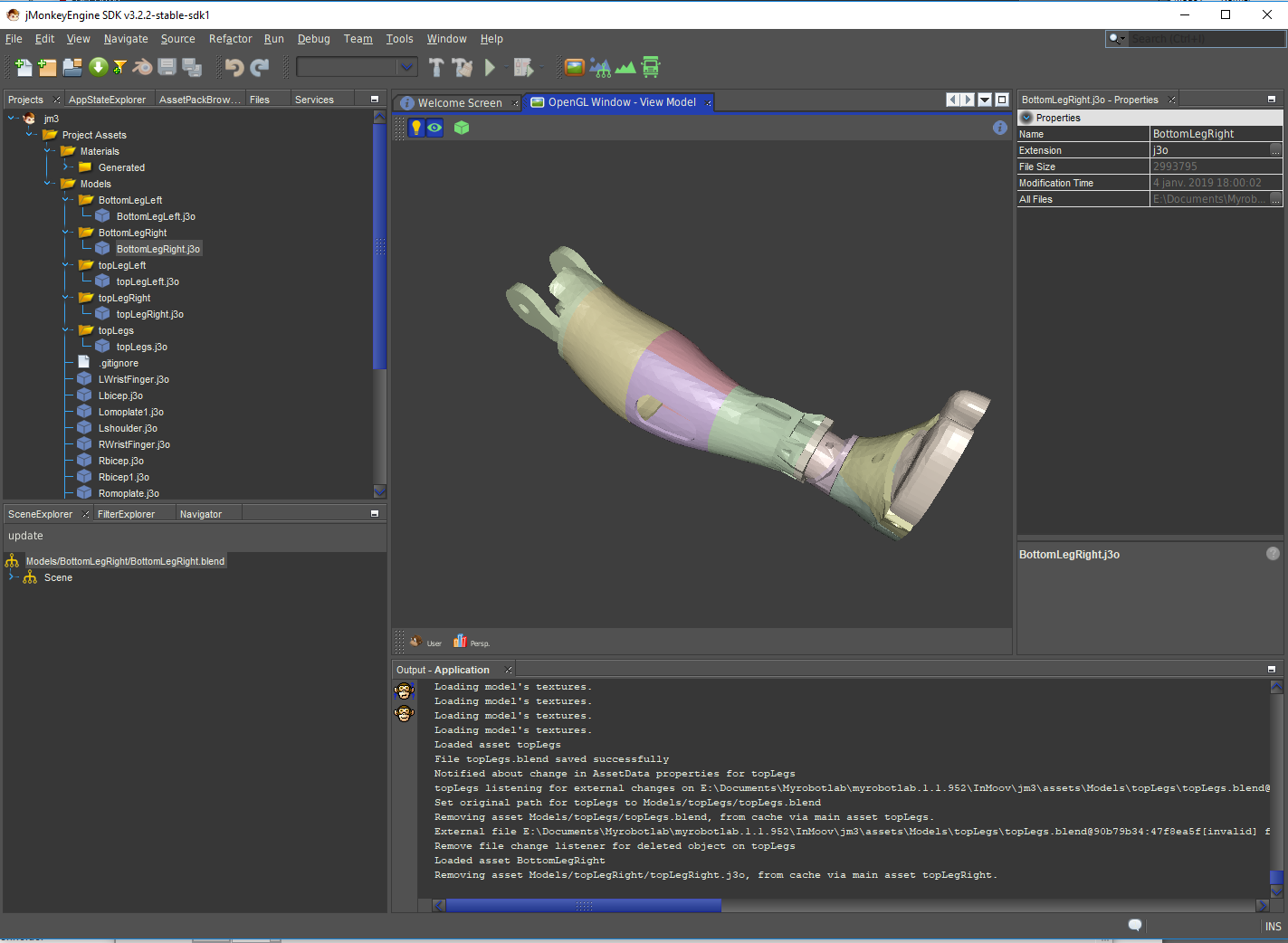Select LWristFinger.j3o in the Projects tree

(x=133, y=379)
